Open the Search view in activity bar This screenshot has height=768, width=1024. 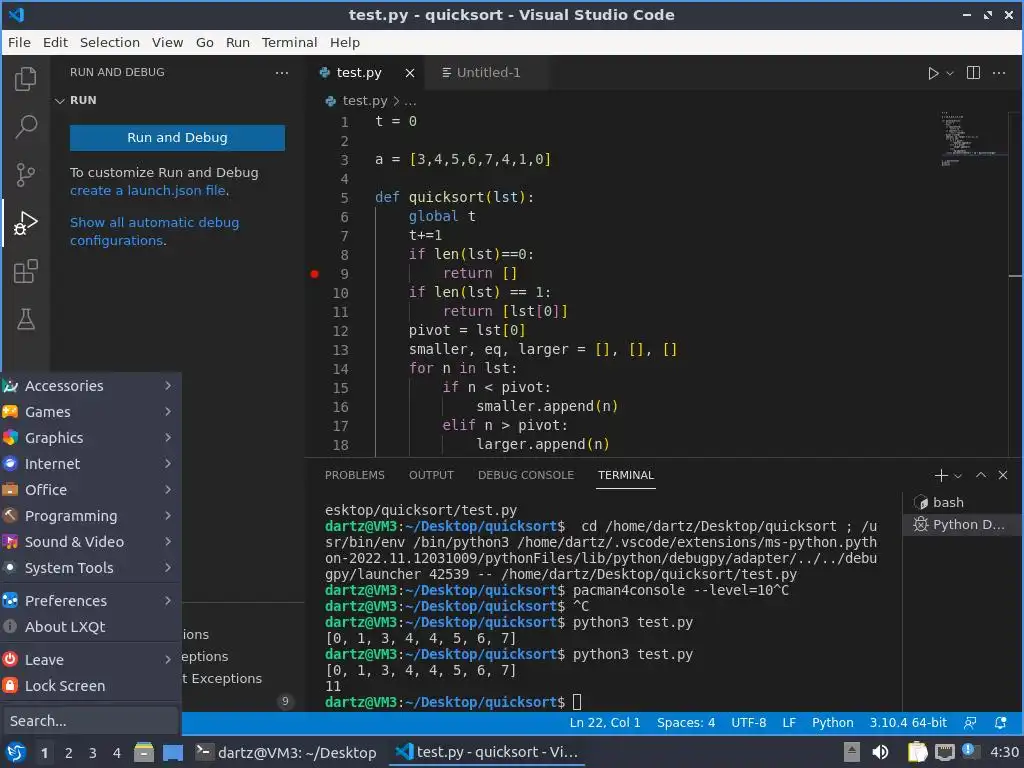pyautogui.click(x=25, y=127)
